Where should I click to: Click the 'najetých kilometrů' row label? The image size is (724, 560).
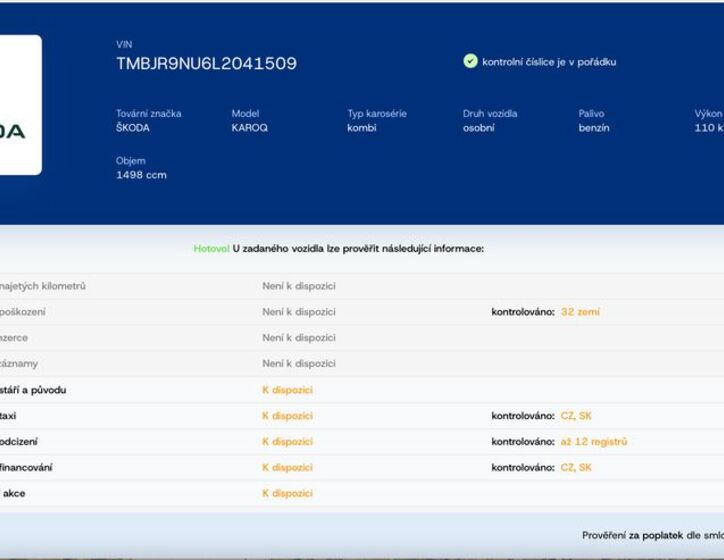pyautogui.click(x=42, y=286)
